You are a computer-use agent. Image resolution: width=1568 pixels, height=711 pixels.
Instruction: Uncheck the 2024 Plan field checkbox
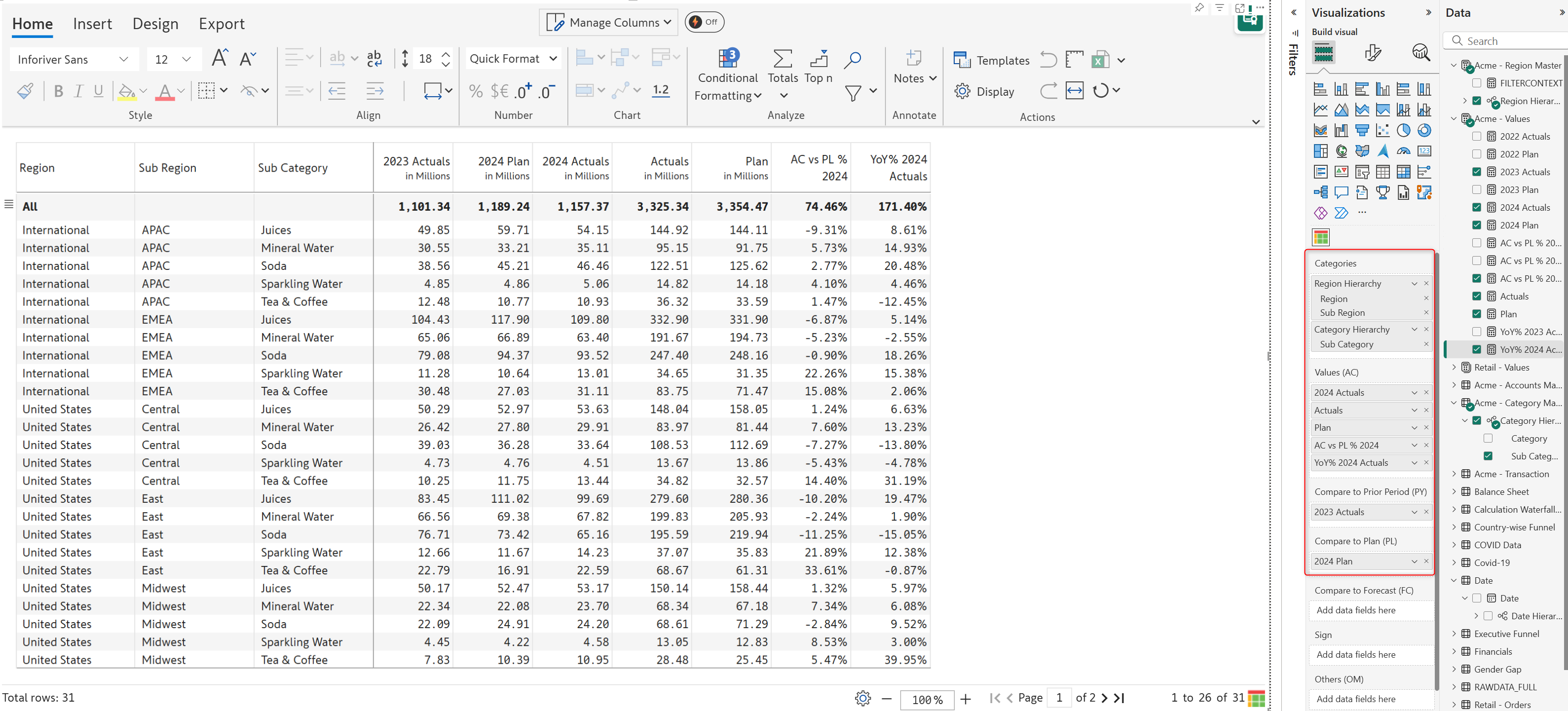[x=1476, y=225]
